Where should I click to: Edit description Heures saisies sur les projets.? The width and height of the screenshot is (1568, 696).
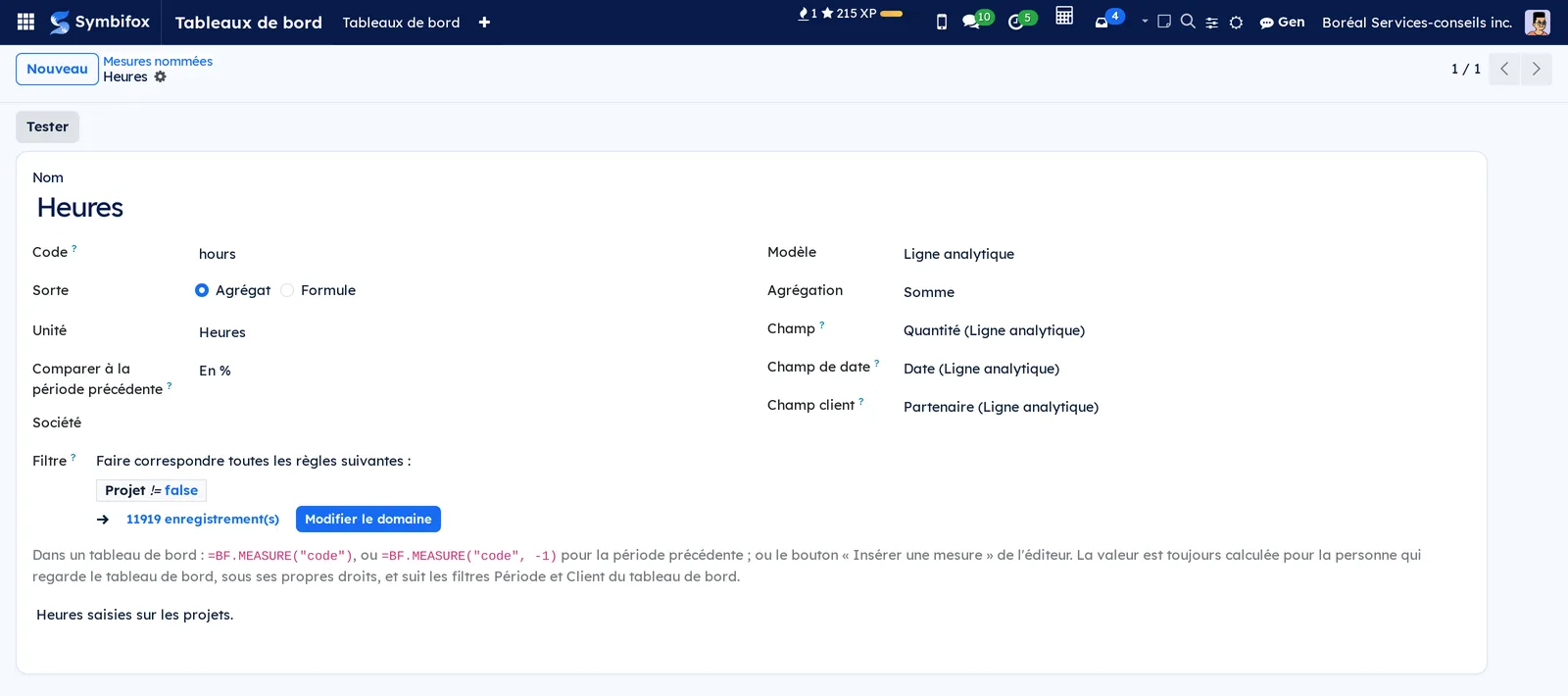[135, 615]
